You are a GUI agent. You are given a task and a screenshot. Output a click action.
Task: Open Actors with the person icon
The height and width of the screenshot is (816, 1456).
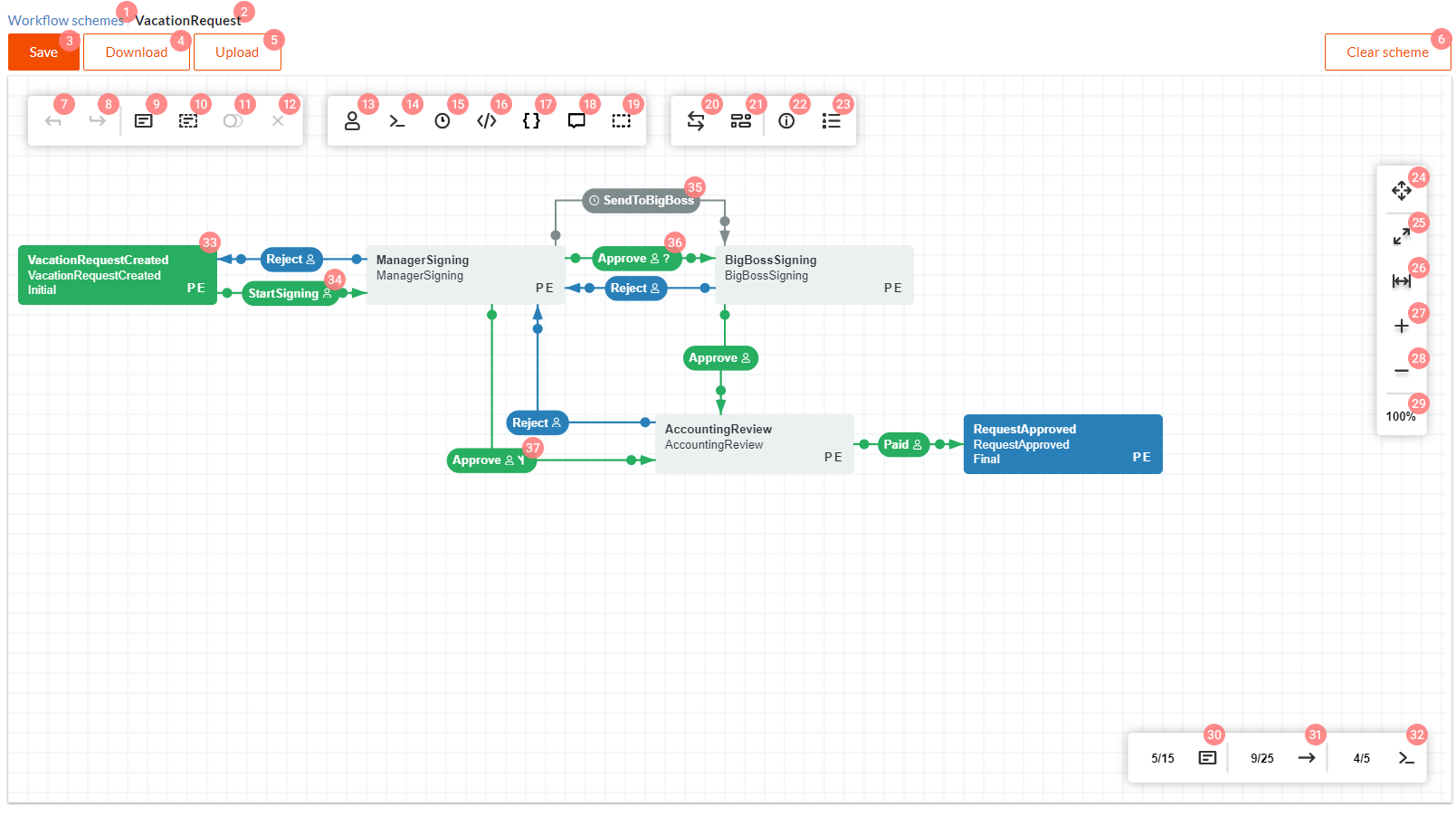pos(353,121)
